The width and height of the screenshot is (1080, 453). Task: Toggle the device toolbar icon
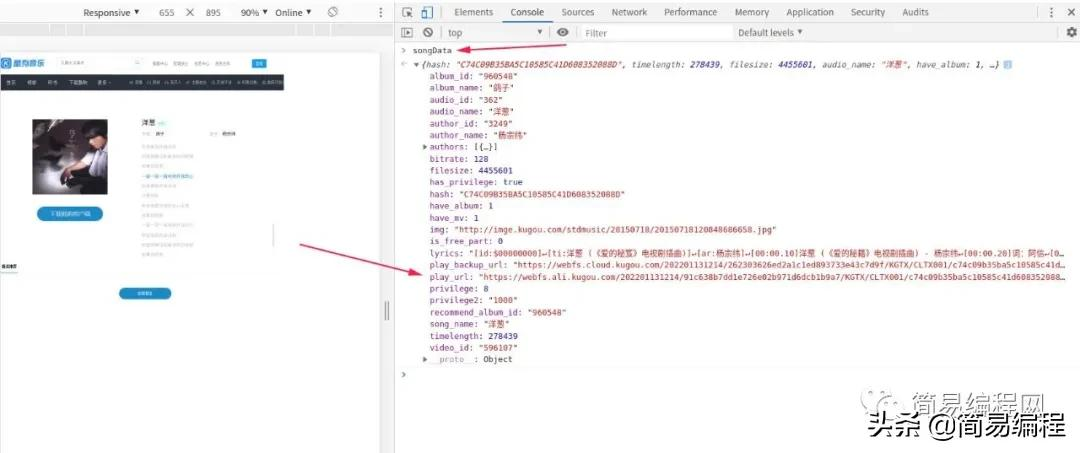pos(427,12)
